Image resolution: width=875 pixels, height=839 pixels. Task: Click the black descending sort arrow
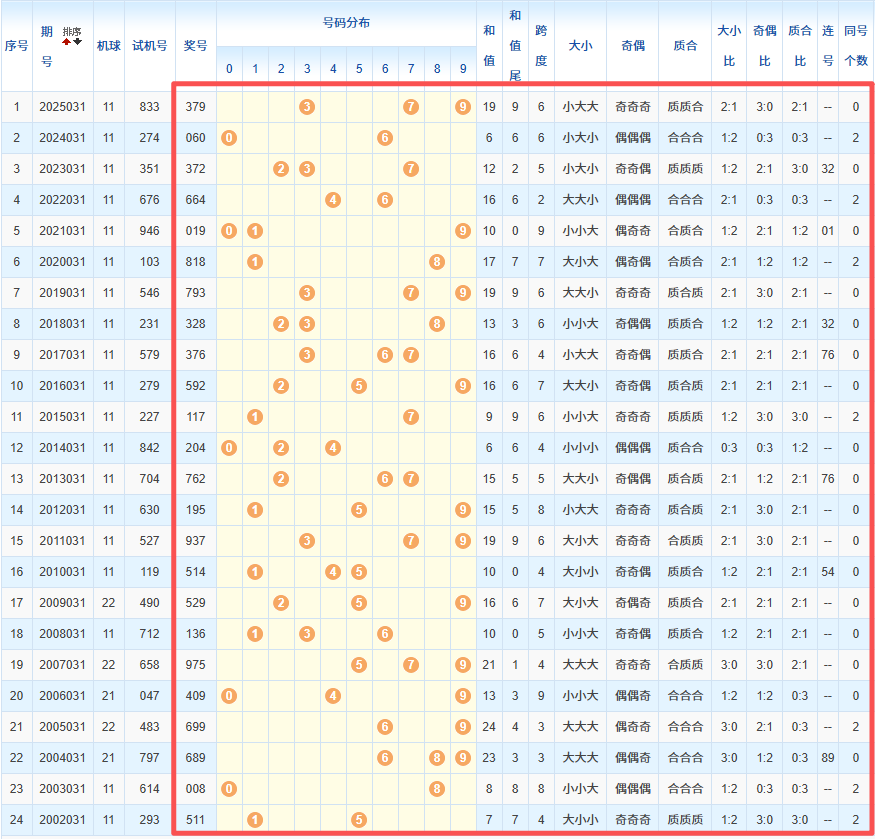(77, 42)
